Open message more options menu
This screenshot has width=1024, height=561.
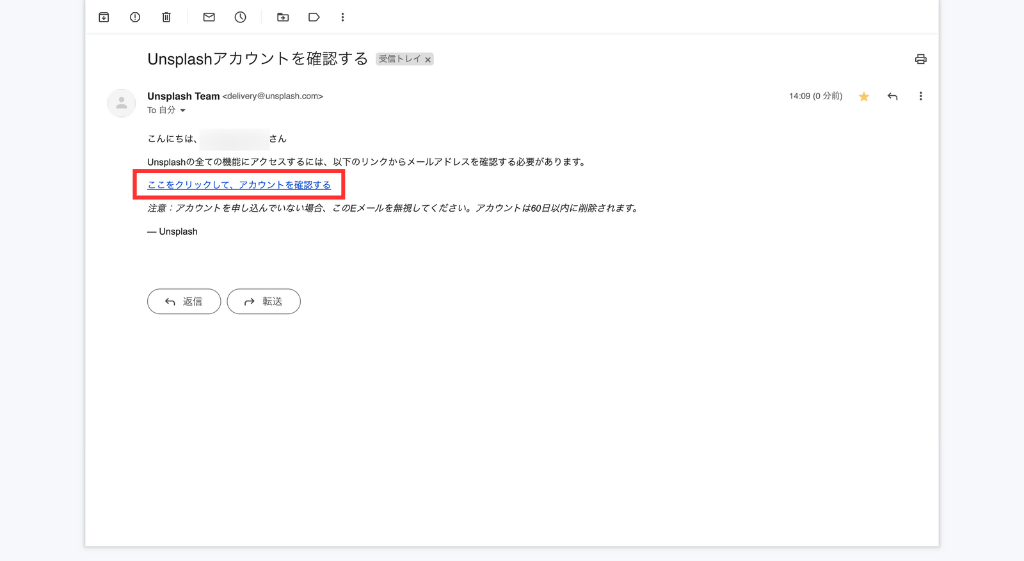(x=921, y=97)
